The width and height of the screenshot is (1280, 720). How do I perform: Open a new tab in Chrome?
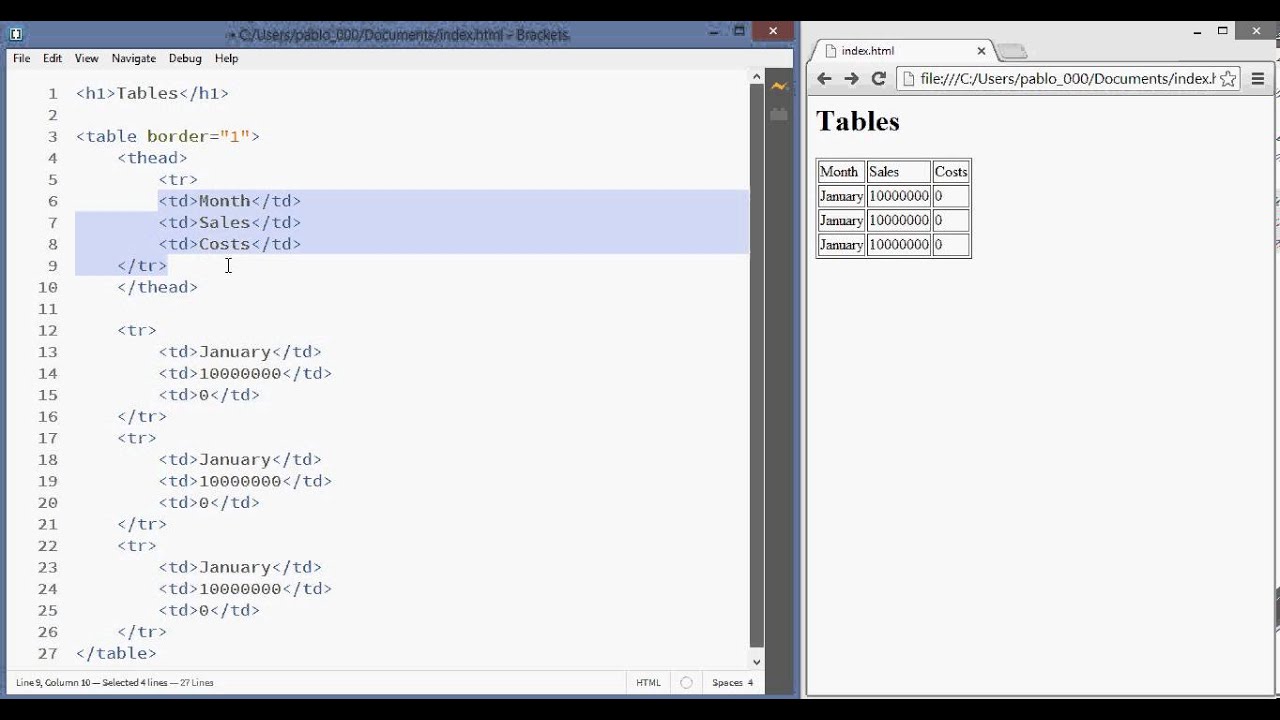coord(1012,51)
